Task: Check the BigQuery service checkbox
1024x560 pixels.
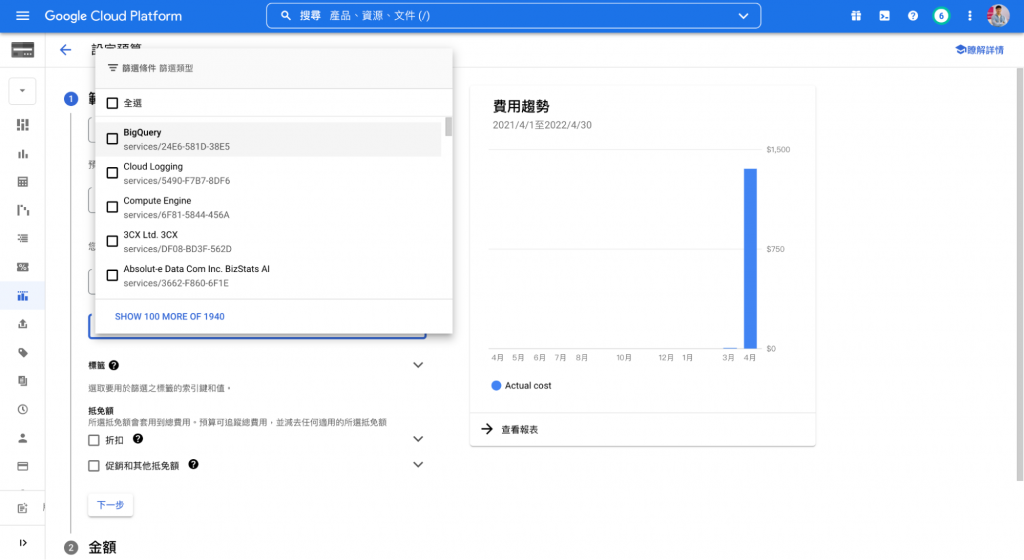Action: pyautogui.click(x=112, y=139)
